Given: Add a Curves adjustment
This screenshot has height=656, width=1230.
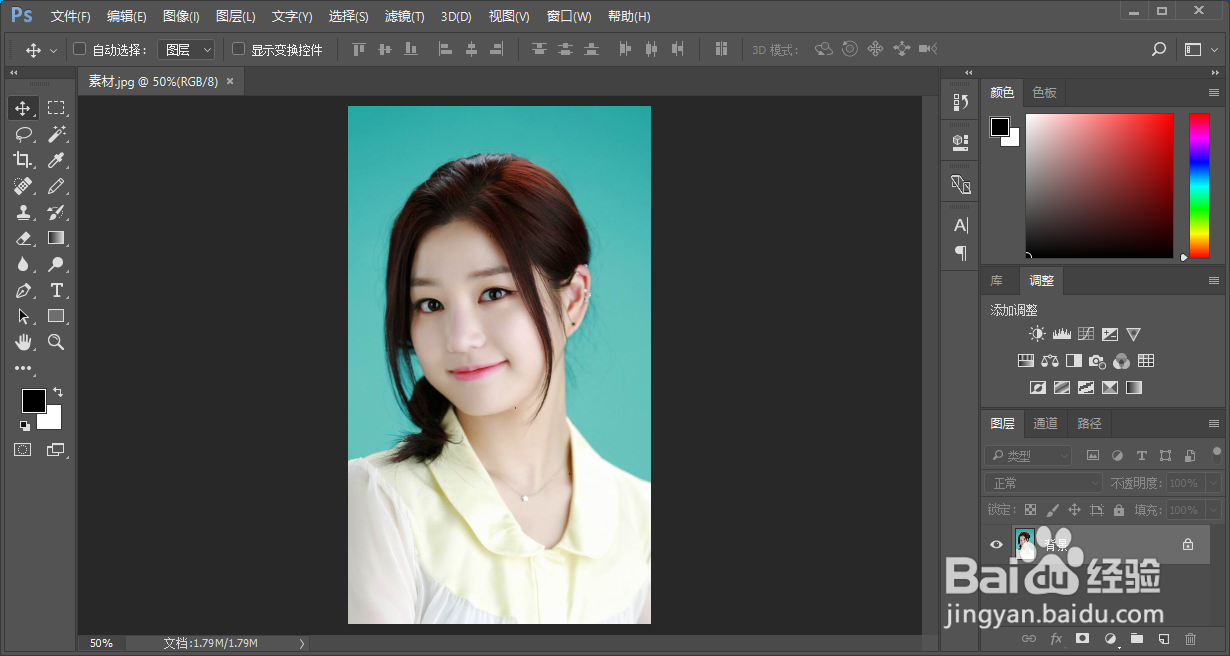Looking at the screenshot, I should pos(1085,334).
